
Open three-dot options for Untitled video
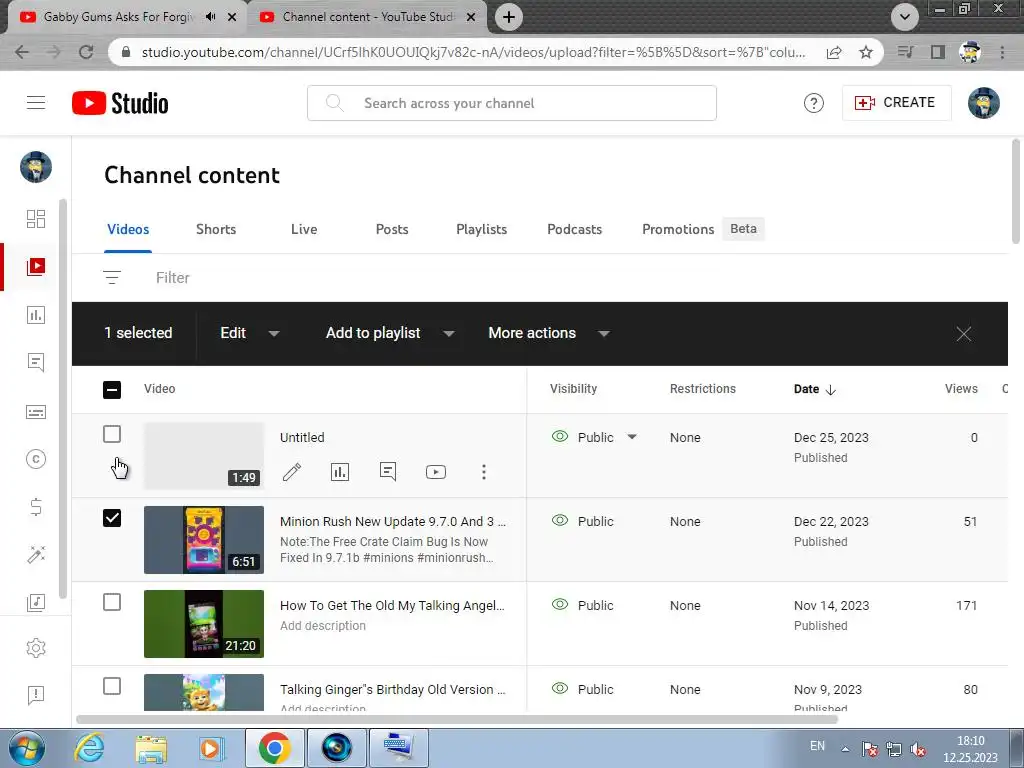[484, 472]
